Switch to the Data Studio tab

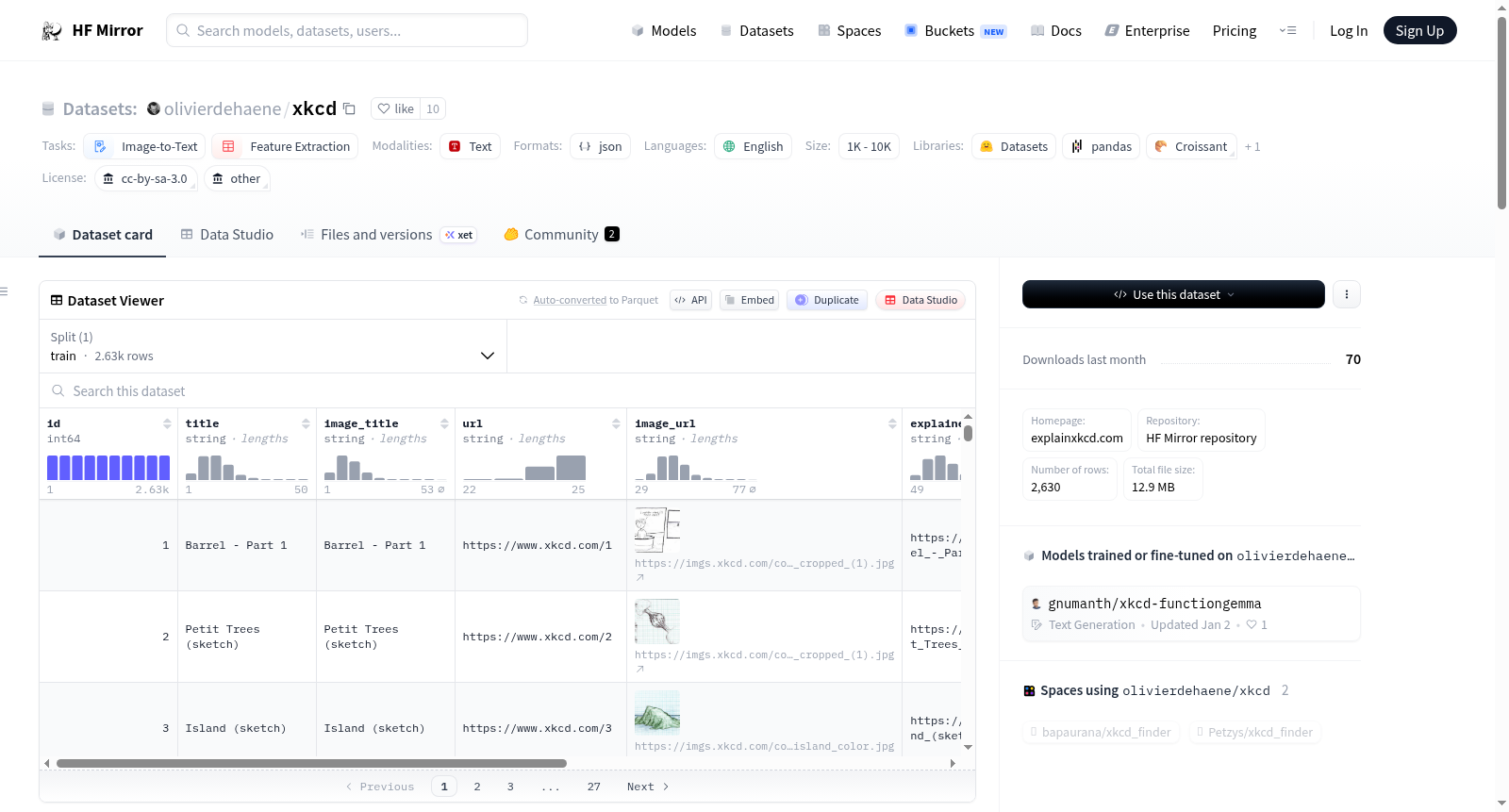coord(227,235)
